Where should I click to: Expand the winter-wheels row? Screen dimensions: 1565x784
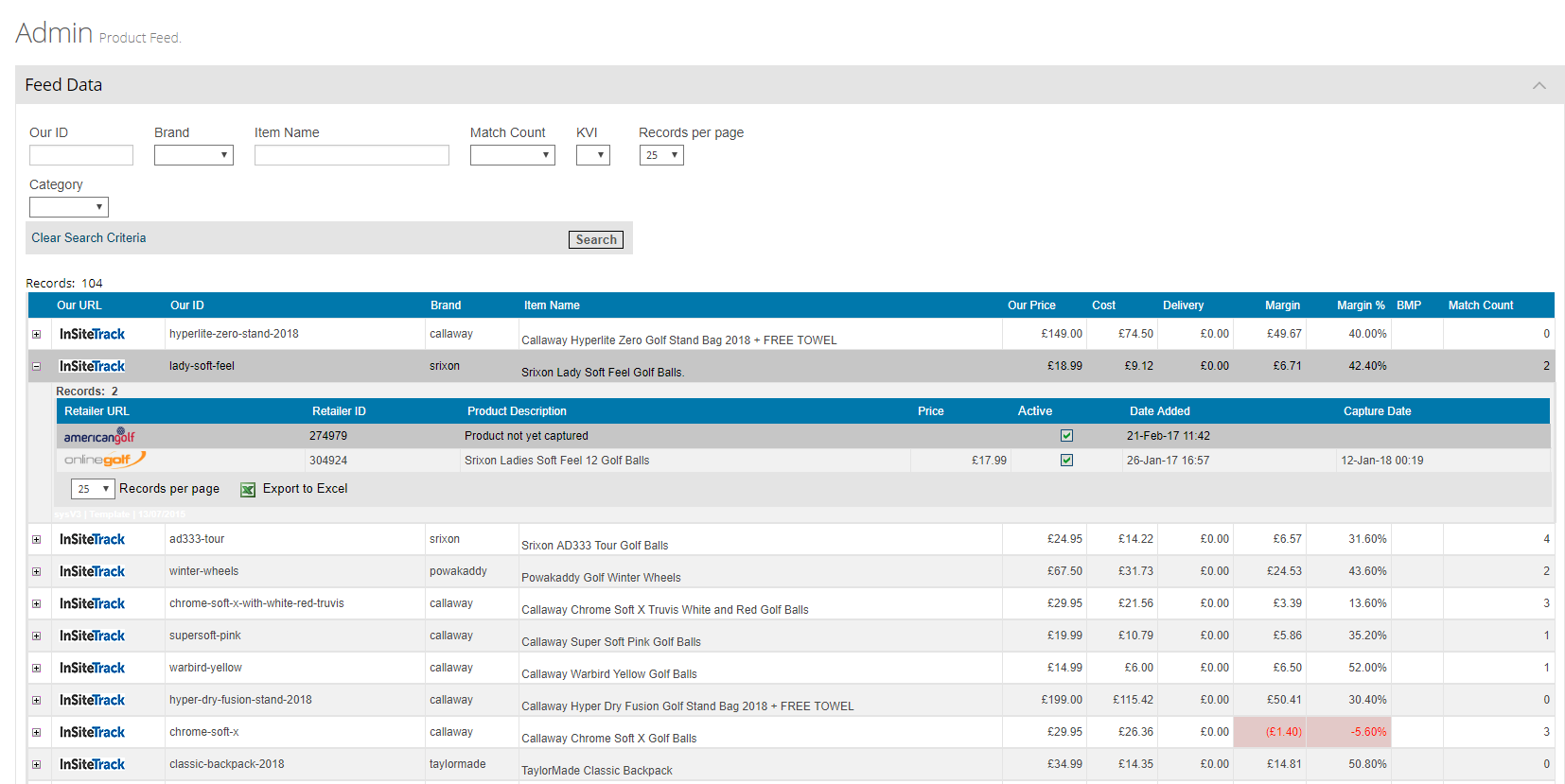point(37,571)
